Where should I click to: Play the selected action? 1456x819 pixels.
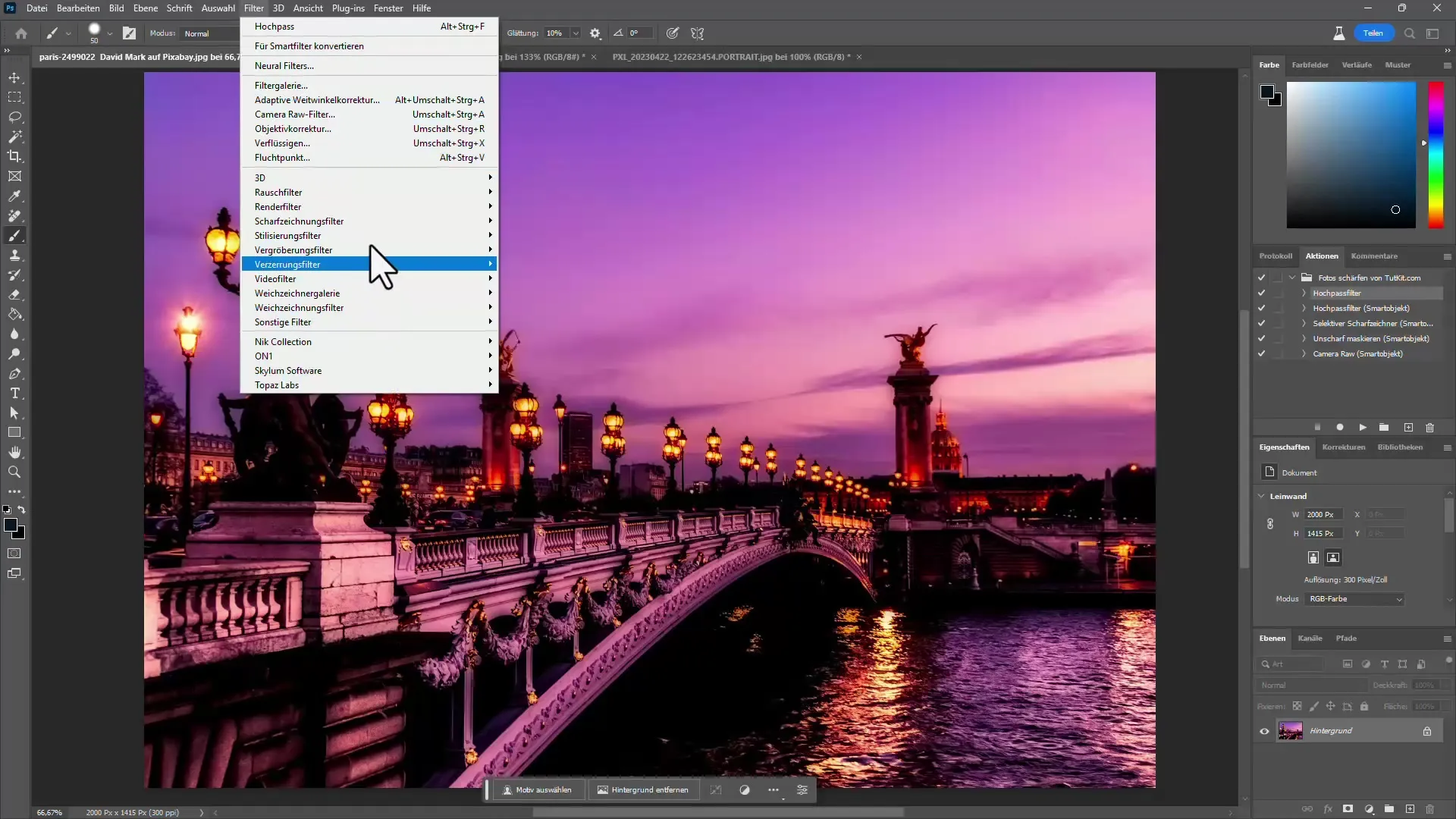1363,428
